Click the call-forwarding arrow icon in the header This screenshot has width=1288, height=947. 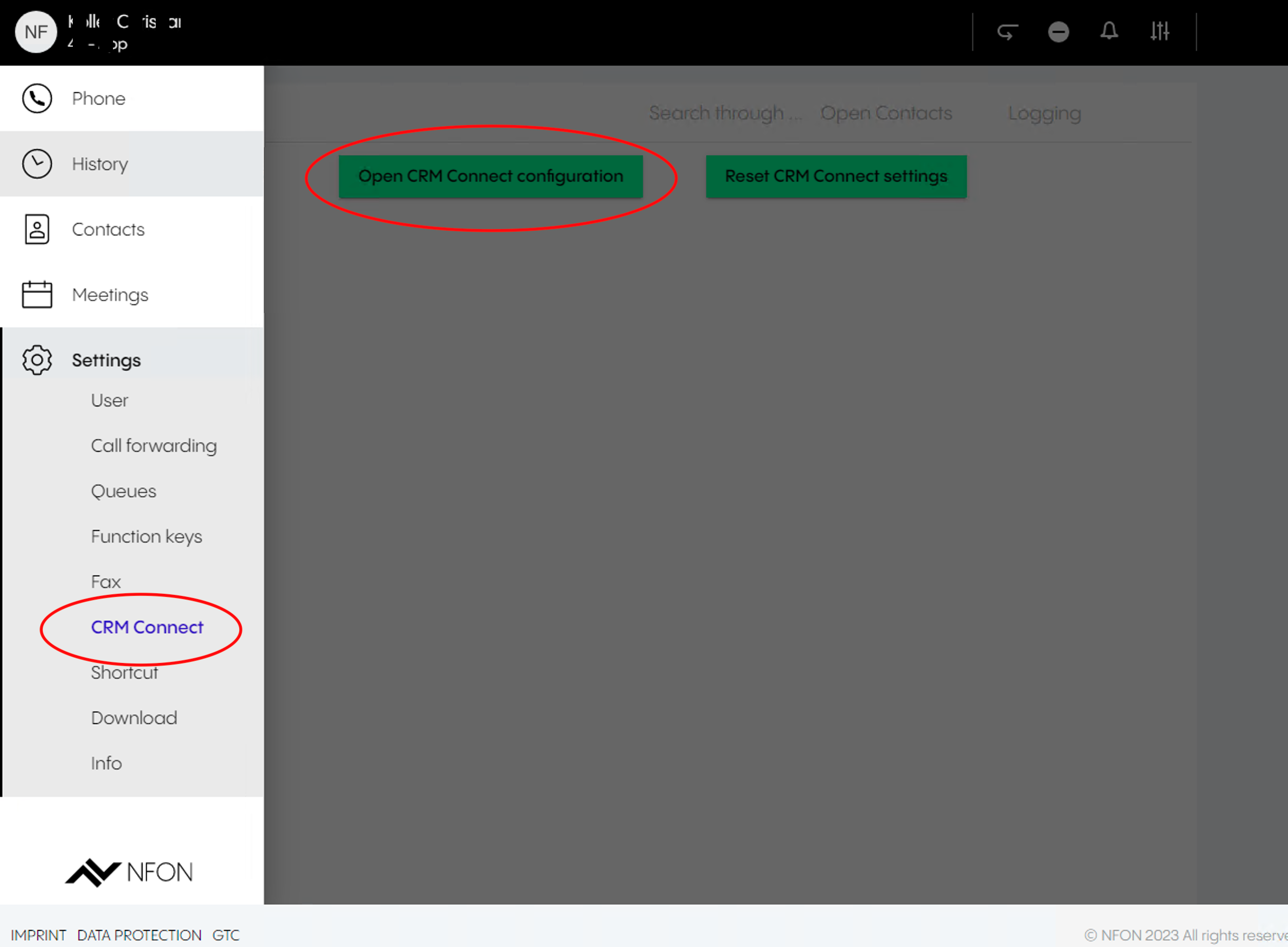pos(1007,32)
